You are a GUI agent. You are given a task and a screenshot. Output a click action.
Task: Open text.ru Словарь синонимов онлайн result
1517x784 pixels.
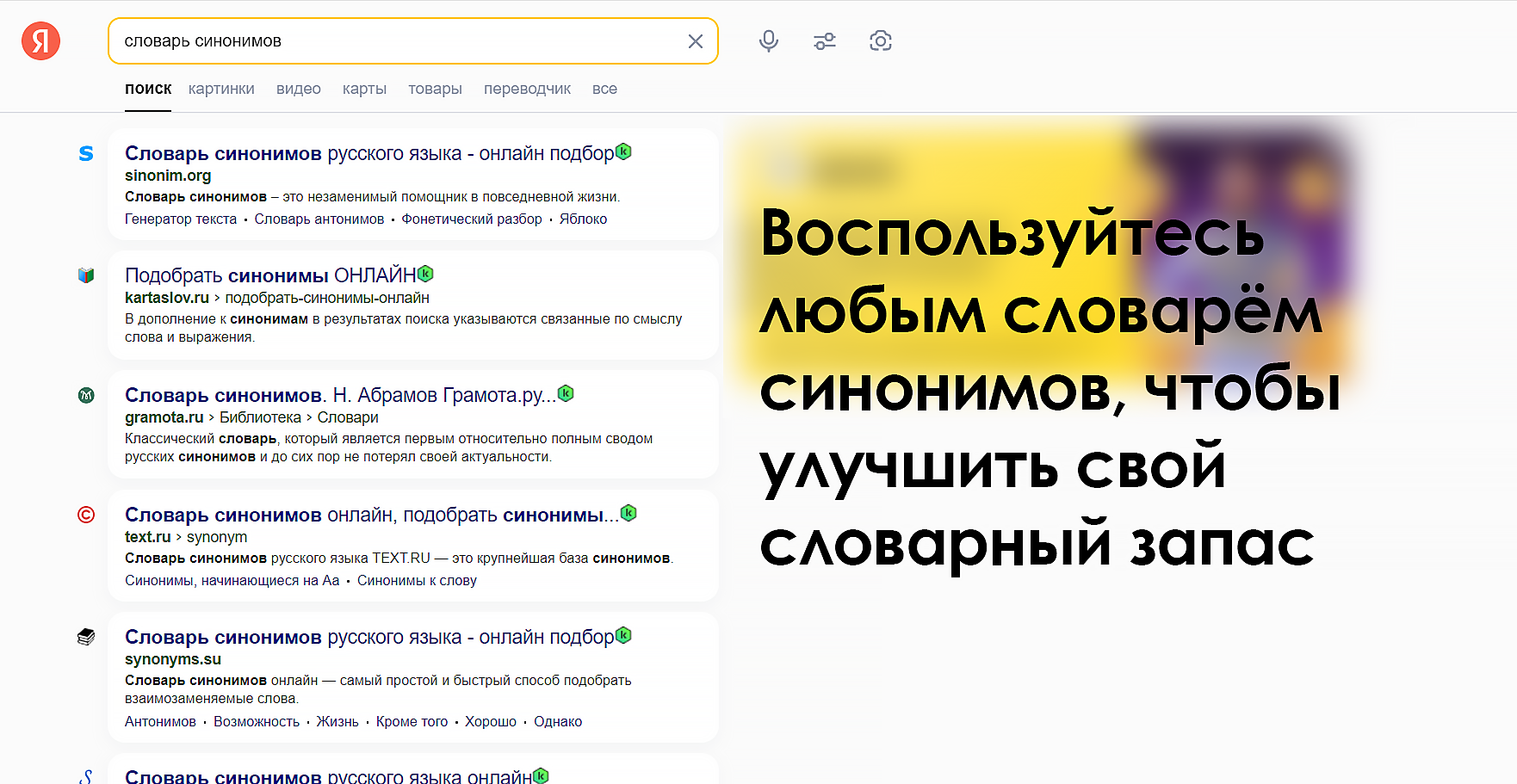(372, 515)
